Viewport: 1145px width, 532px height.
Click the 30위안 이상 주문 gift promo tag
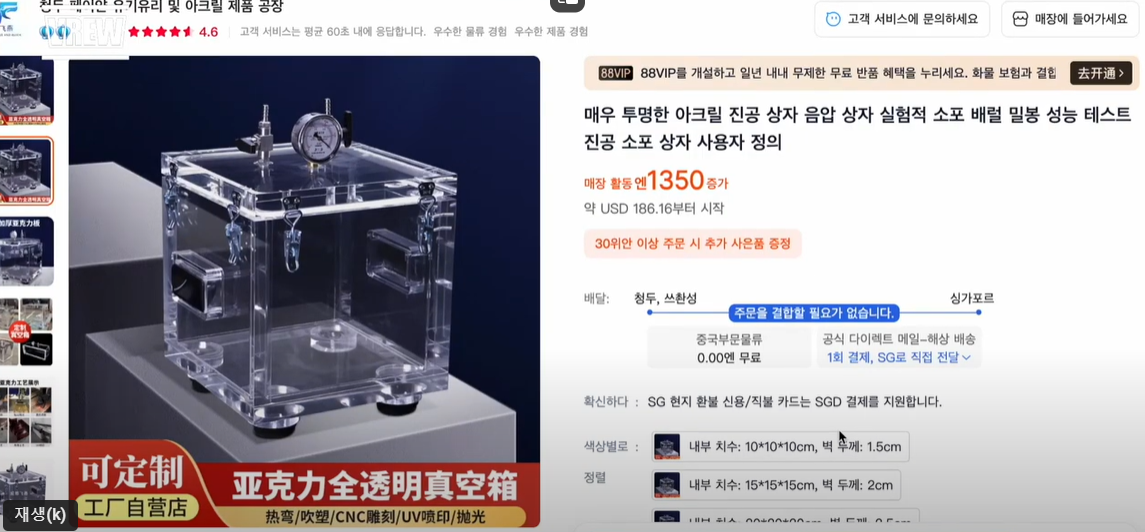tap(692, 244)
